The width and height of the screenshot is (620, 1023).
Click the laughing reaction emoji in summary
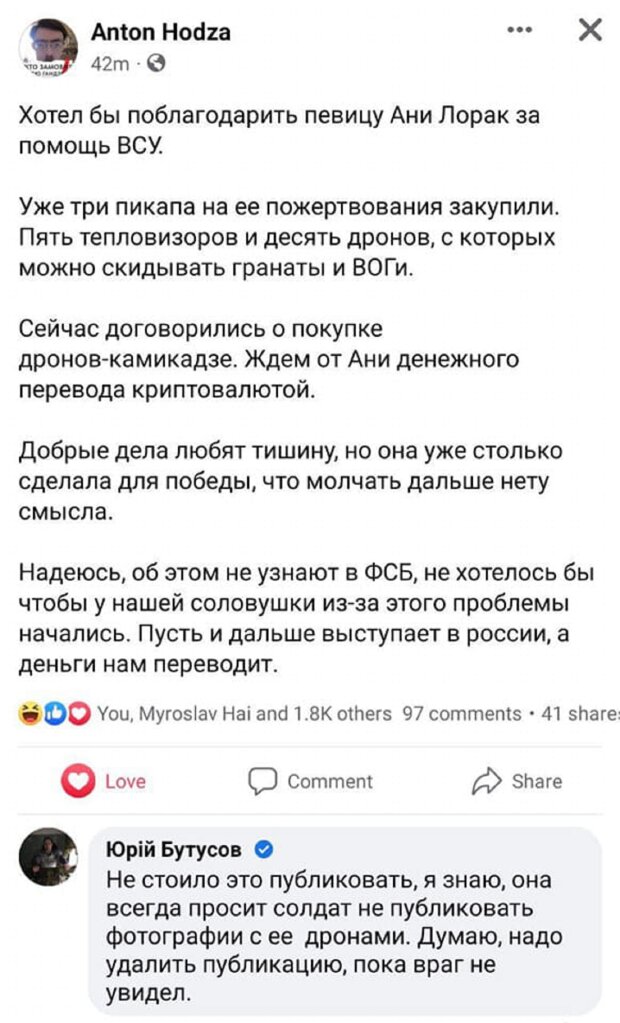tap(29, 713)
